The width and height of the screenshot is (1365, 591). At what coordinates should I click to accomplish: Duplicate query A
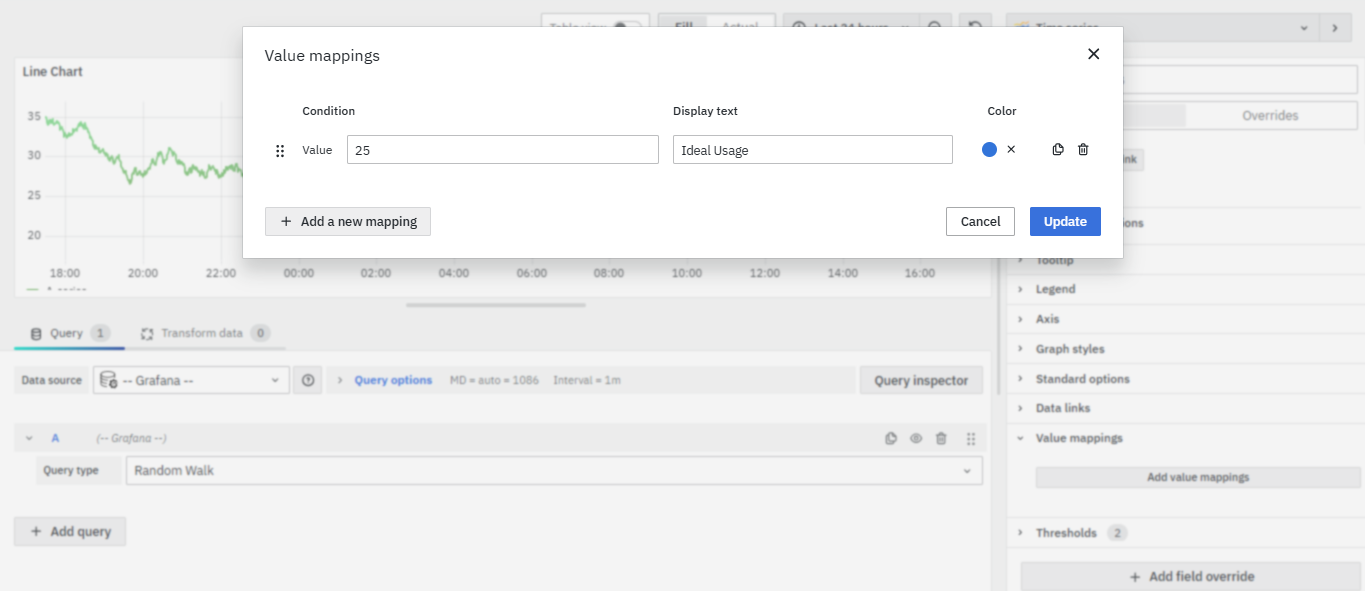coord(891,438)
